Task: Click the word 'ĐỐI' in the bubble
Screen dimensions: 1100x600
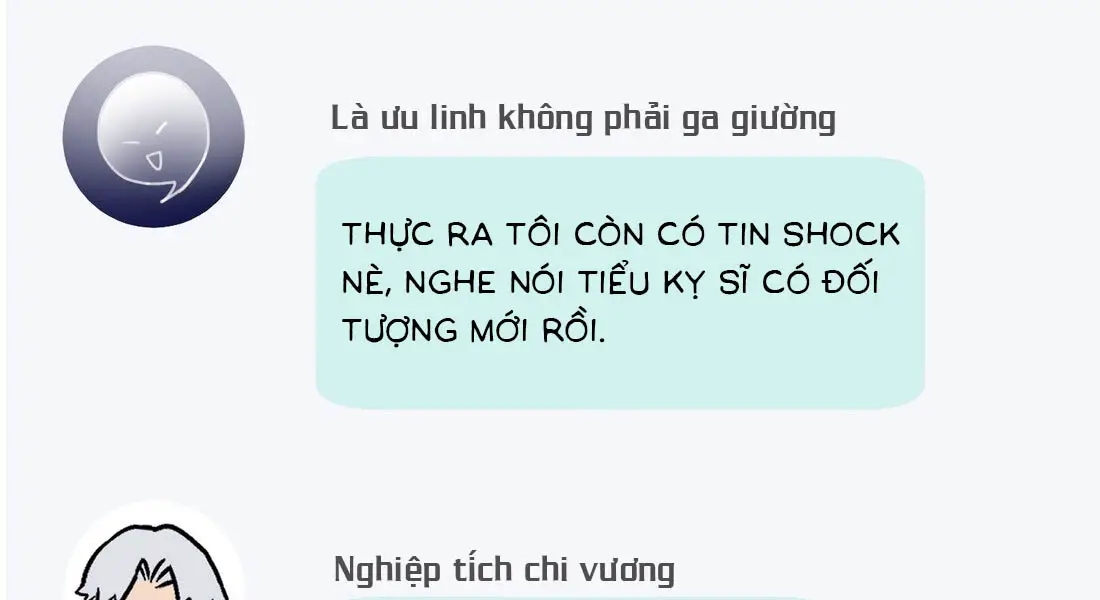Action: 852,281
